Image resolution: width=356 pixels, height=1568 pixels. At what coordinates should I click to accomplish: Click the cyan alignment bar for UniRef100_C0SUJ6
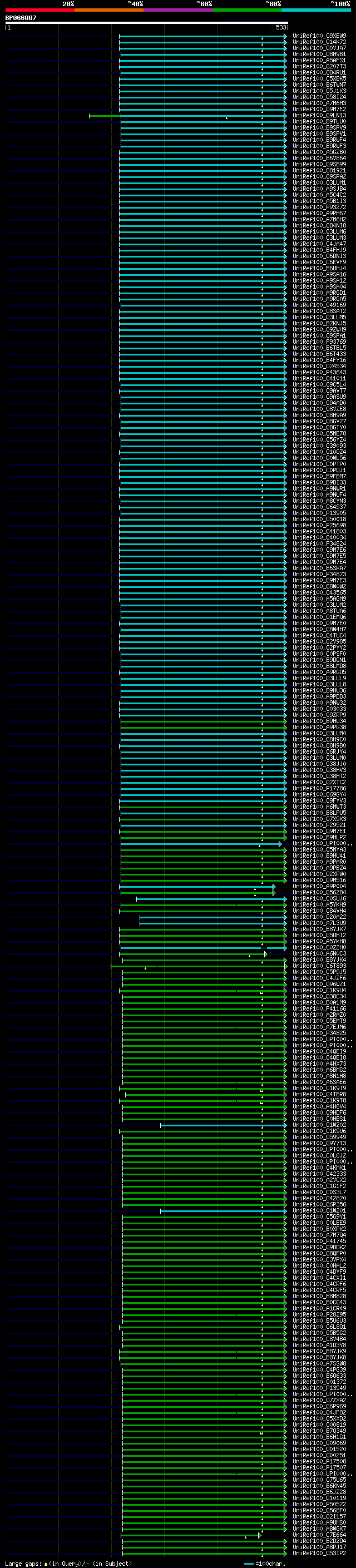pos(211,899)
